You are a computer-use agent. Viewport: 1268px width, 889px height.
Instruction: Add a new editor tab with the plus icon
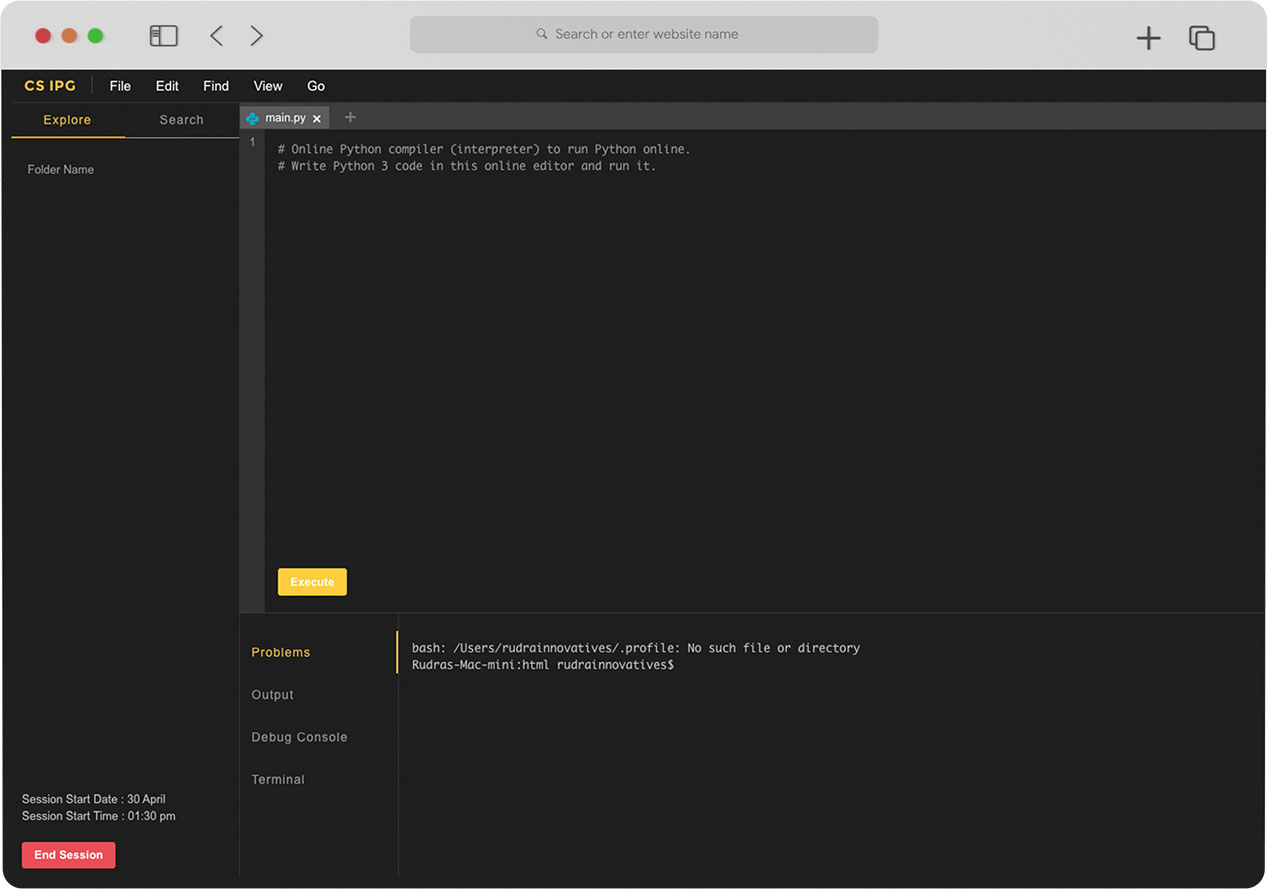tap(350, 117)
